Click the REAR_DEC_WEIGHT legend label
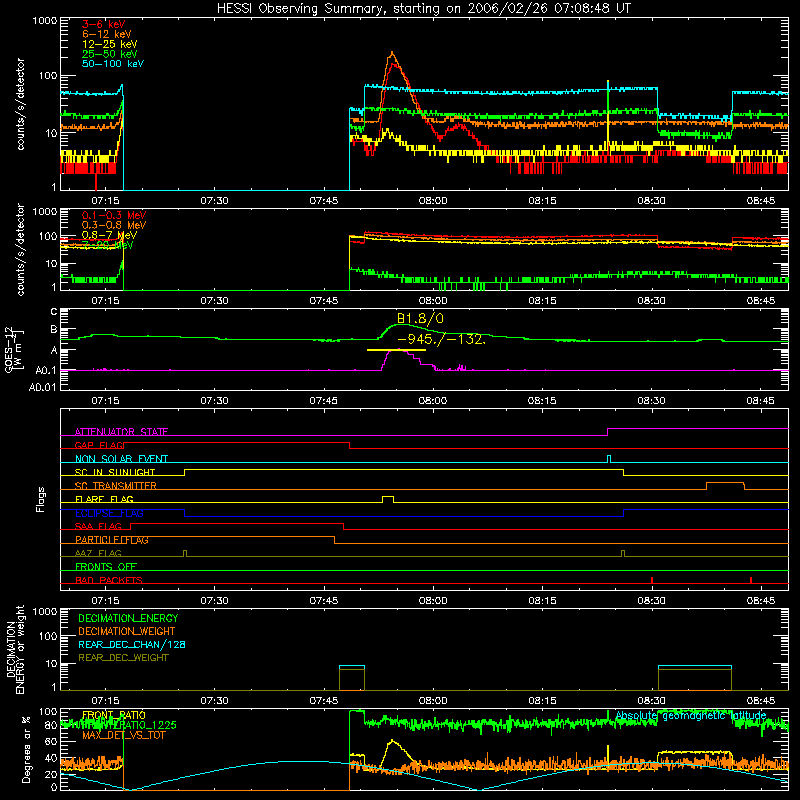Screen dimensions: 800x800 [123, 658]
